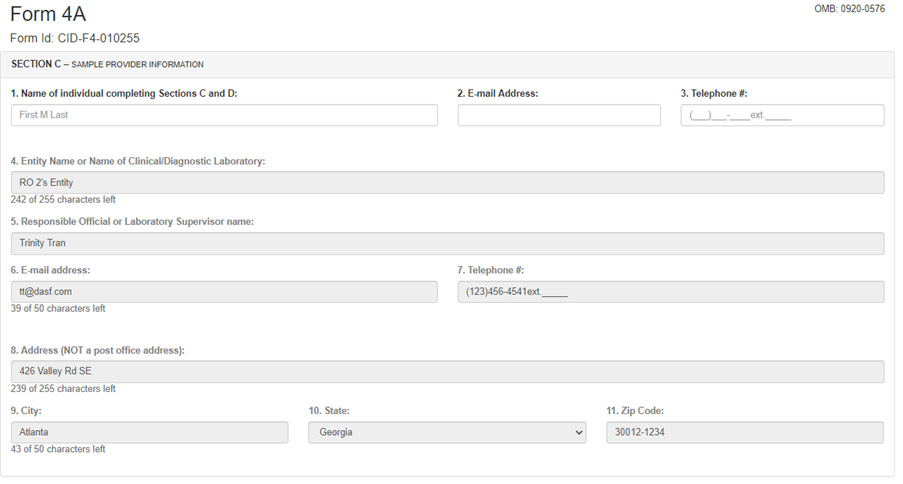Click the Atlanta city field
The height and width of the screenshot is (484, 903).
(150, 433)
